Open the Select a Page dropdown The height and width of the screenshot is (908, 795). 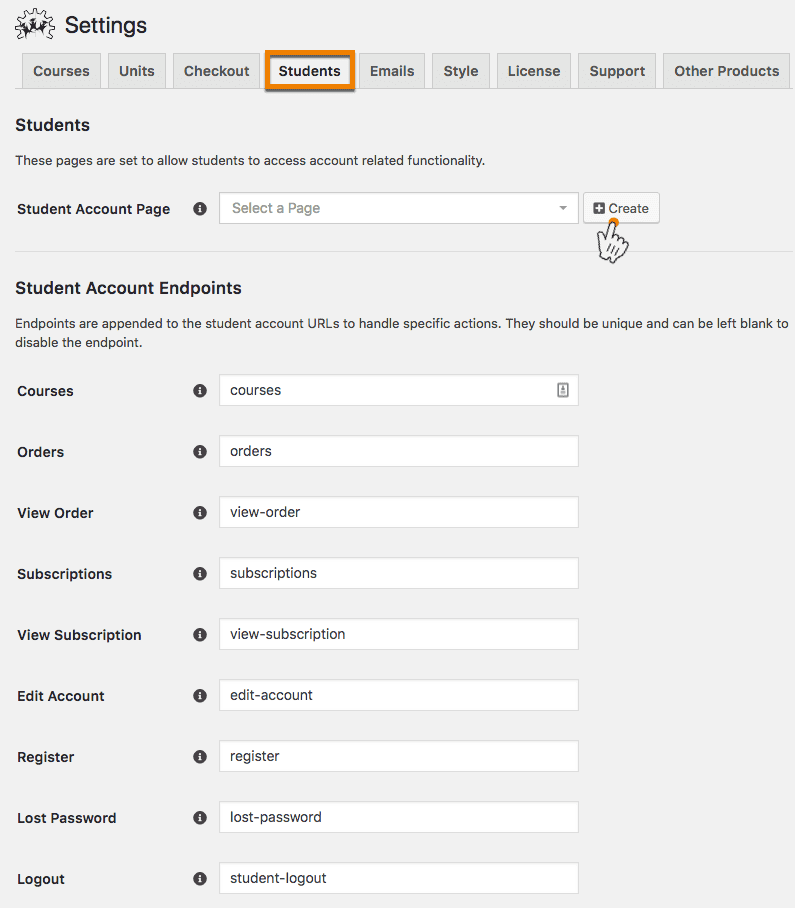pyautogui.click(x=399, y=208)
